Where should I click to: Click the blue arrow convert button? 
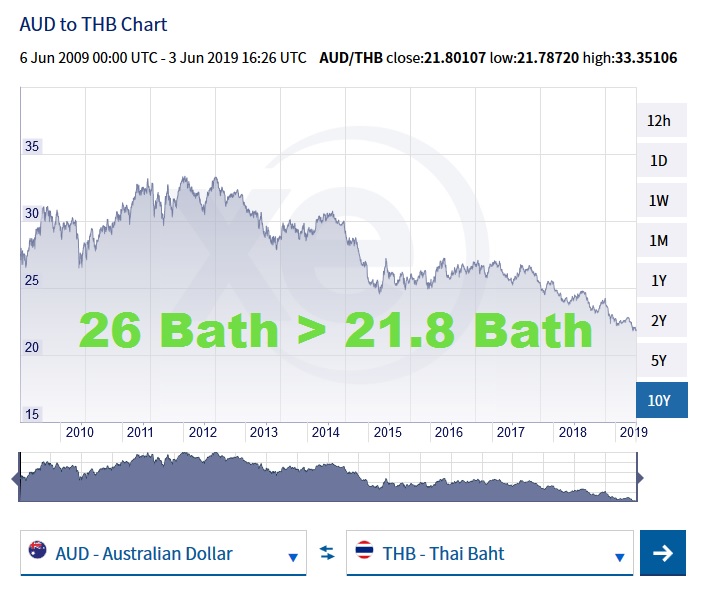[x=662, y=553]
